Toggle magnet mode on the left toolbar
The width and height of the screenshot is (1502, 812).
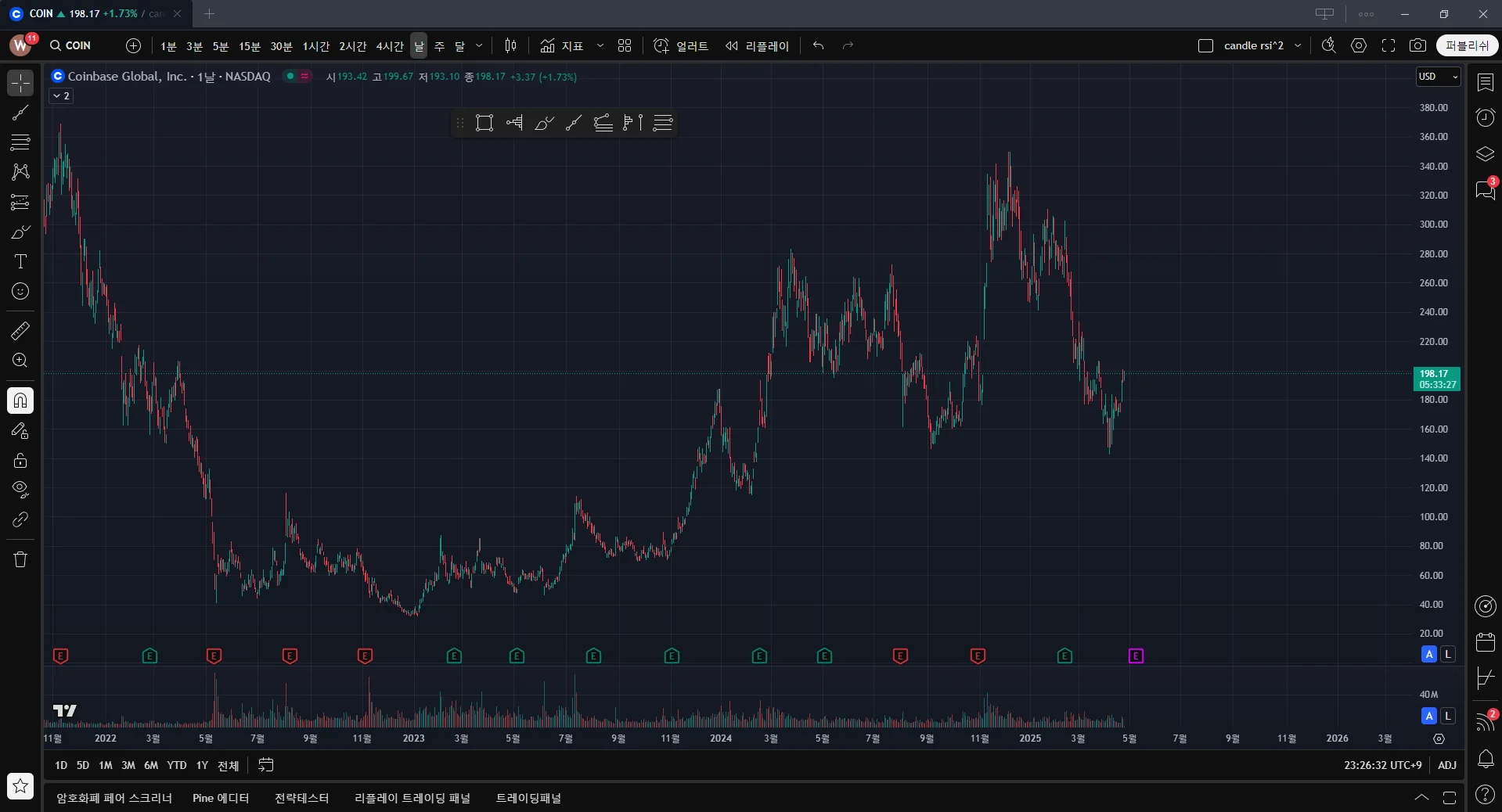pos(20,401)
